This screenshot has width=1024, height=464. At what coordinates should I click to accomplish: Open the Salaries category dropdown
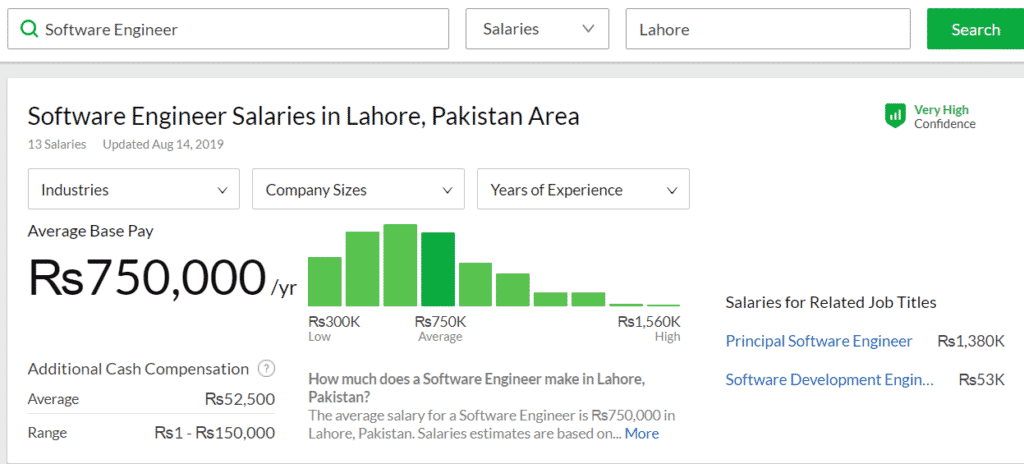[x=537, y=29]
